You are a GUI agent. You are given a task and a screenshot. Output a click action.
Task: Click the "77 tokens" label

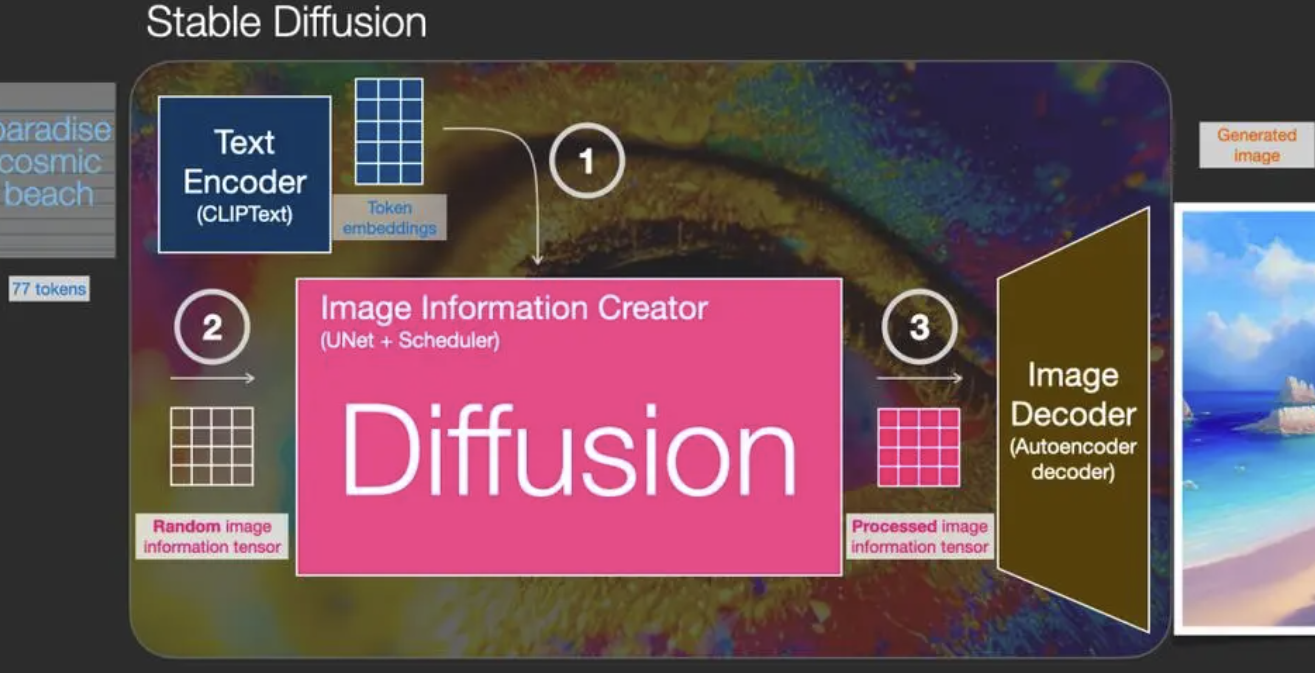49,290
